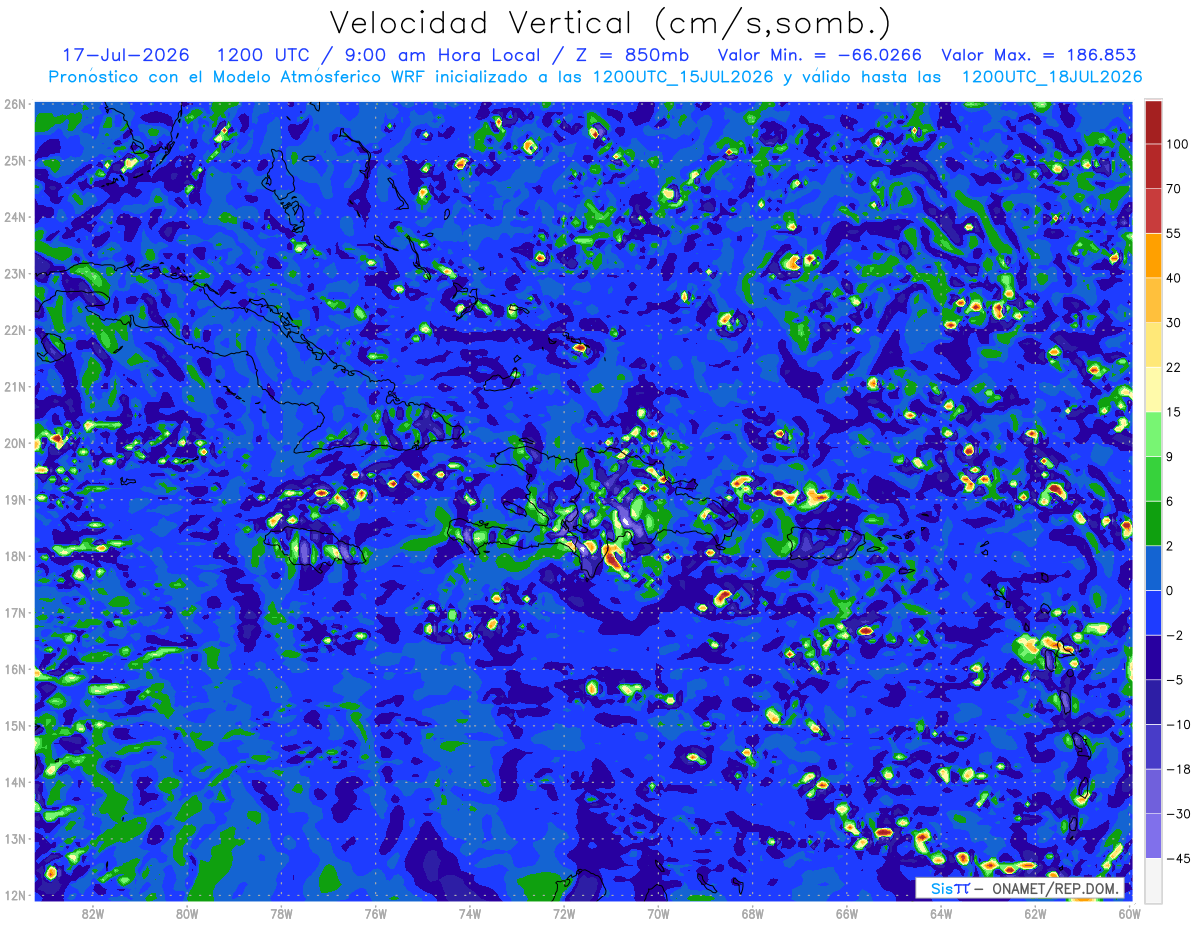Click the color bar label "22"
Screen dimensions: 1200x927
coord(1174,367)
